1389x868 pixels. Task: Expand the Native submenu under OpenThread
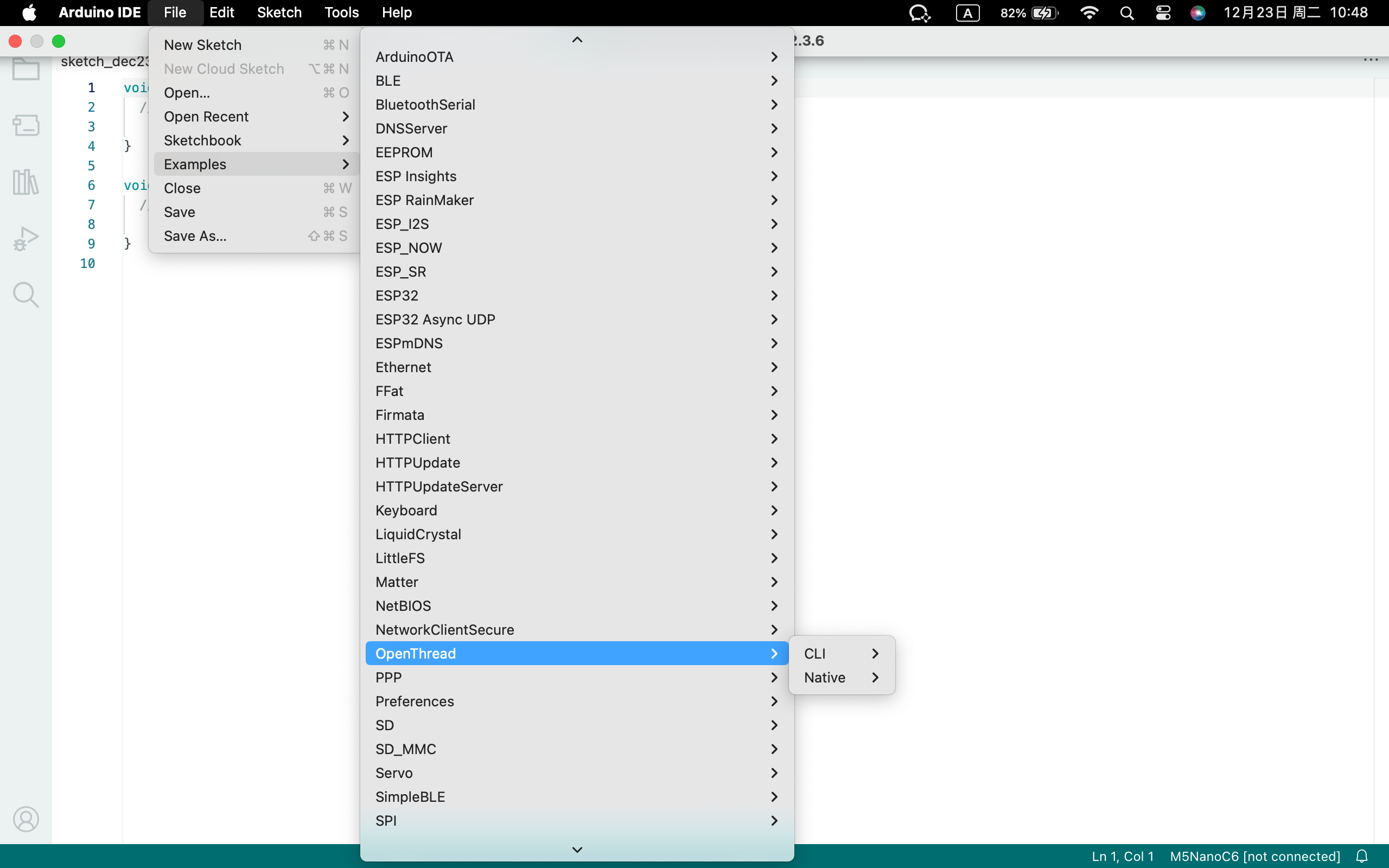point(841,678)
